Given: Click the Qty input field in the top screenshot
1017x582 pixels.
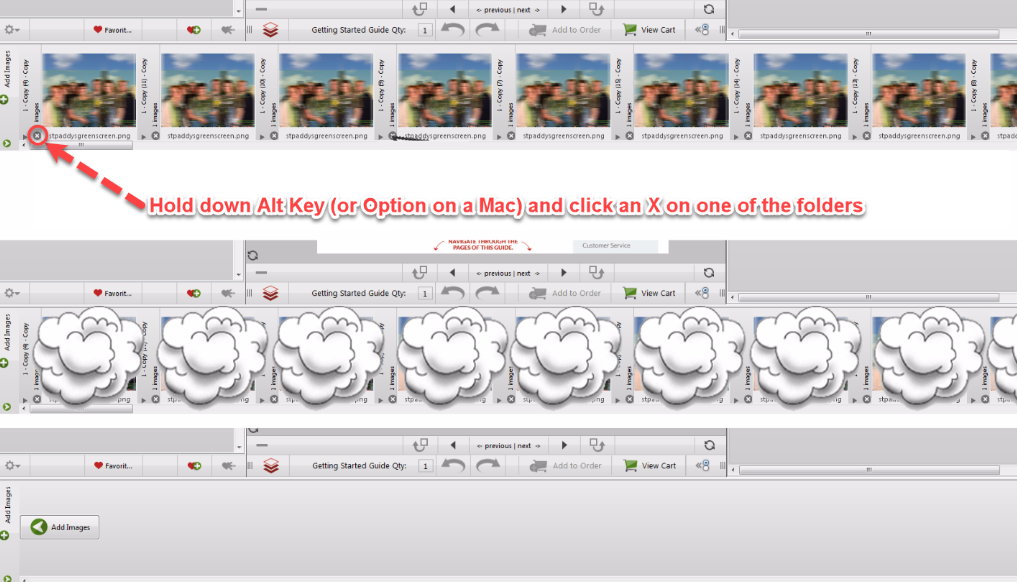Looking at the screenshot, I should tap(425, 30).
